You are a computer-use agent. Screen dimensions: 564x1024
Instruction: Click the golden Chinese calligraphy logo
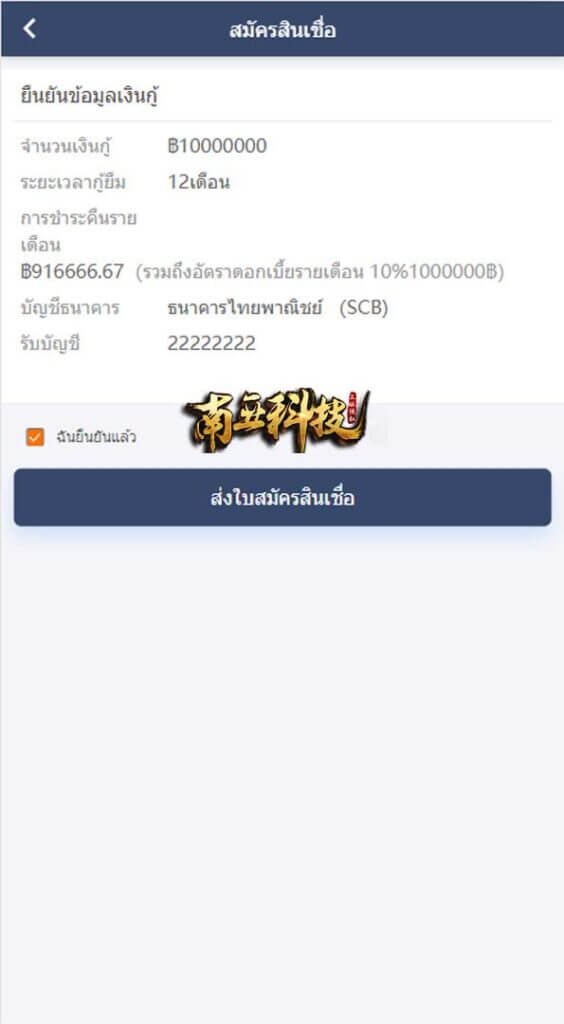tap(277, 420)
